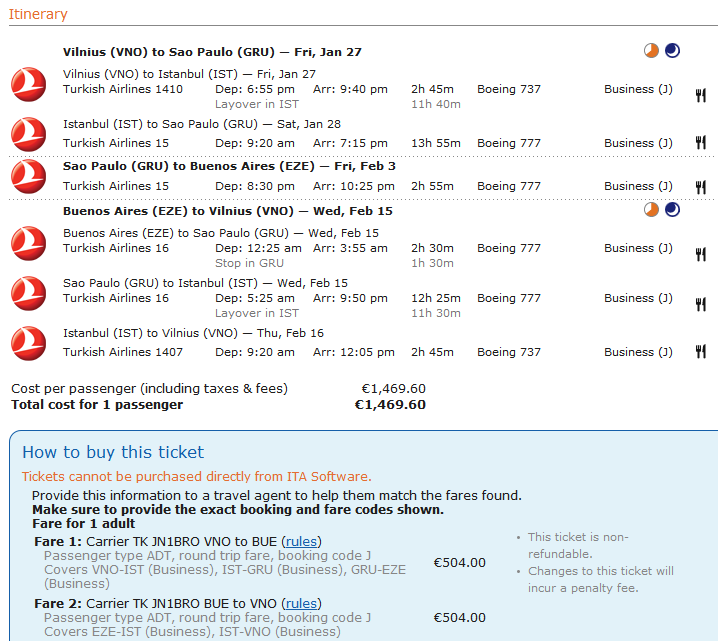Click blue overnight moon icon on Vilnius to Sao Paulo header
Screen dimensions: 718x641
[x=672, y=51]
